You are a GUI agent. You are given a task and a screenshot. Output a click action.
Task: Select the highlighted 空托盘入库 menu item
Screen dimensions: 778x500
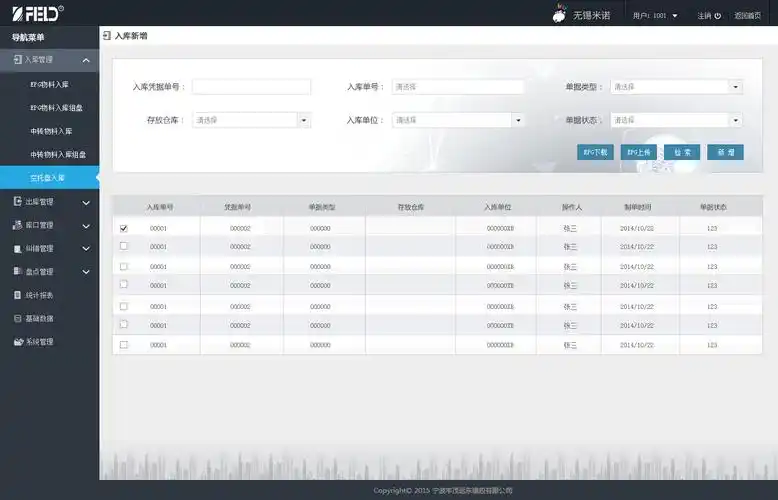click(50, 178)
